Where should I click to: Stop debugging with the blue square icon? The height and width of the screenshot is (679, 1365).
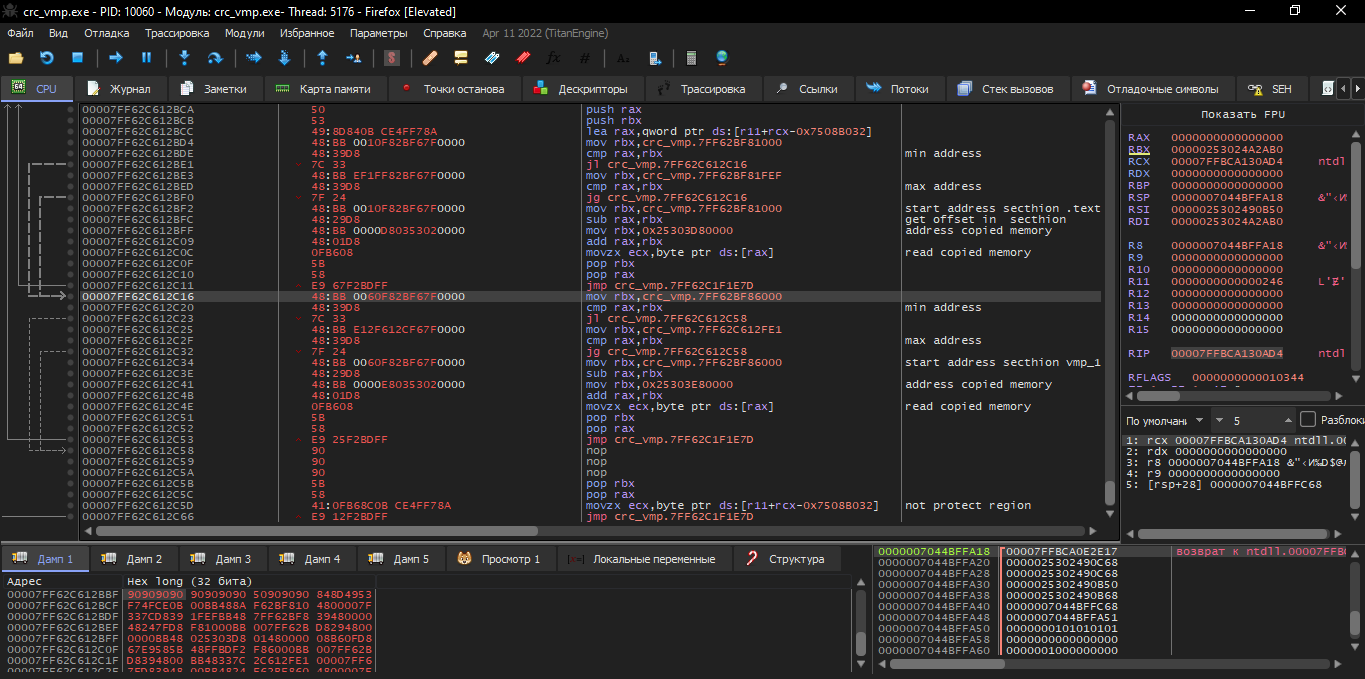pos(76,58)
